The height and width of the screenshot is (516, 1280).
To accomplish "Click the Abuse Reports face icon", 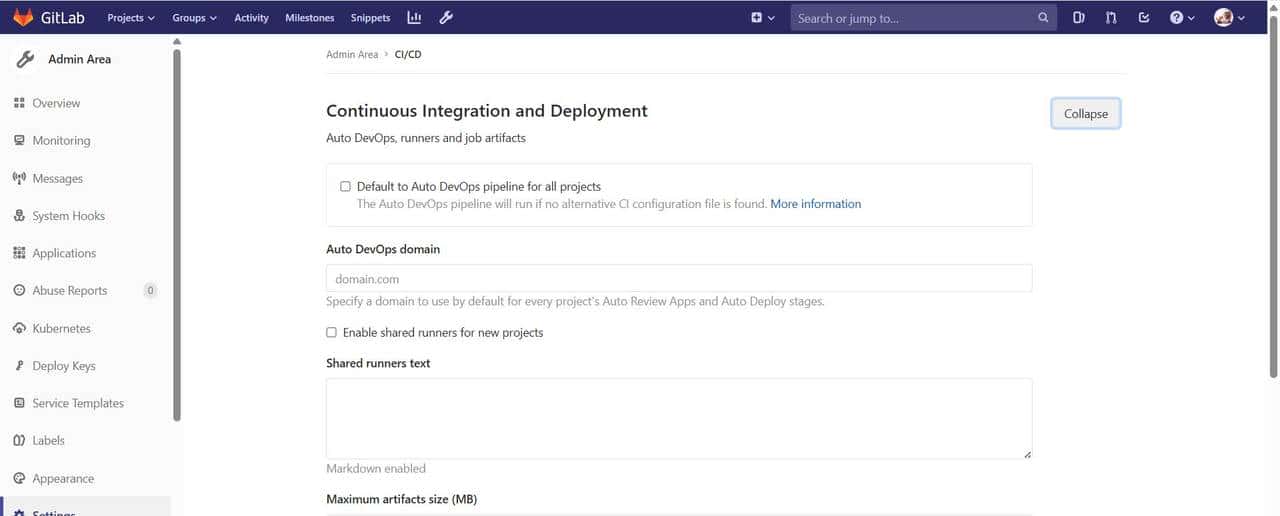I will pyautogui.click(x=19, y=290).
